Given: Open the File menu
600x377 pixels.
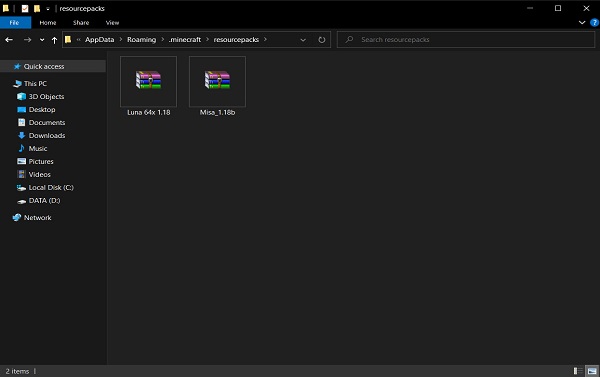Looking at the screenshot, I should (15, 23).
